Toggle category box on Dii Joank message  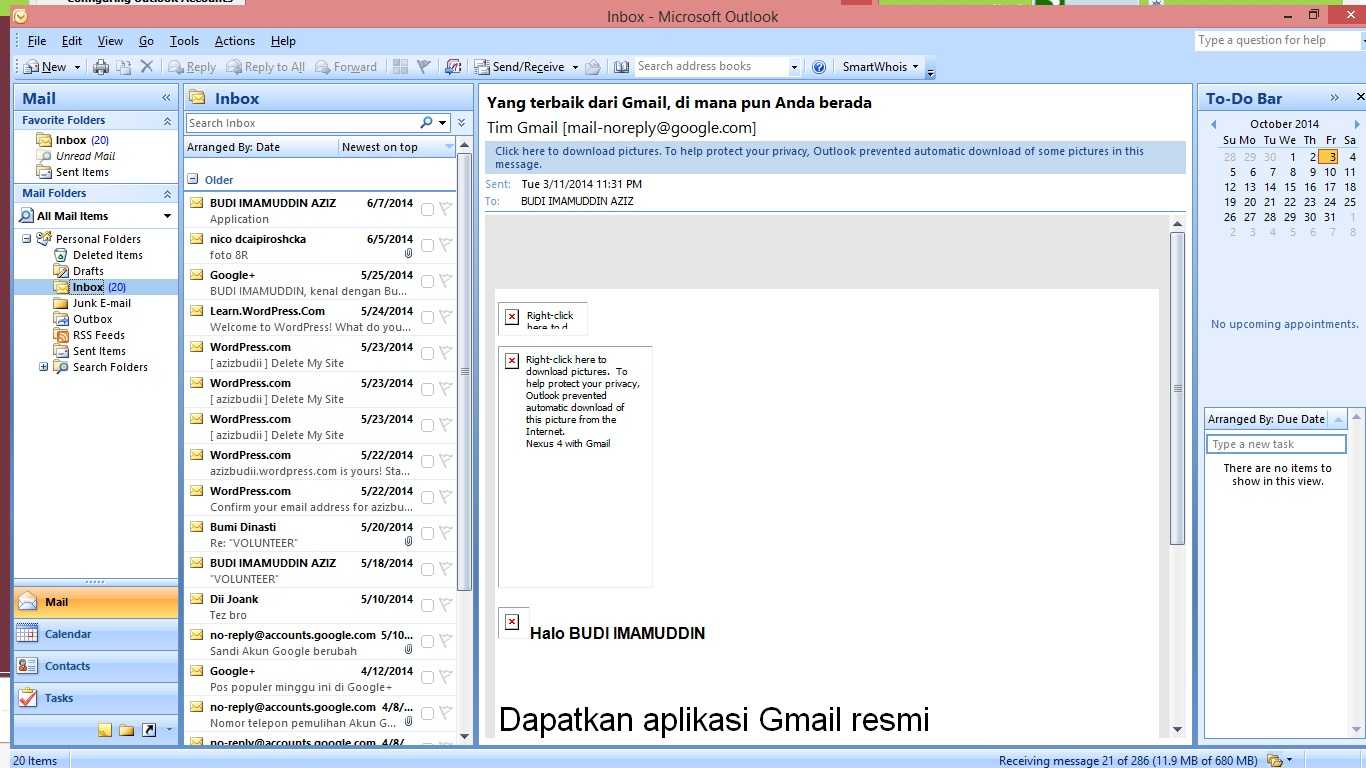pyautogui.click(x=427, y=605)
